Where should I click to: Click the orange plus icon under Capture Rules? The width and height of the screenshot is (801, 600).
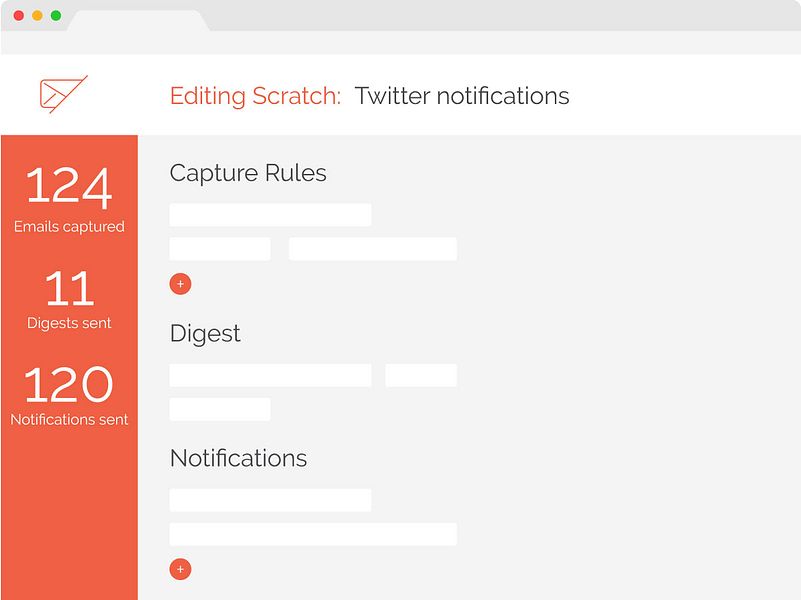pyautogui.click(x=180, y=284)
